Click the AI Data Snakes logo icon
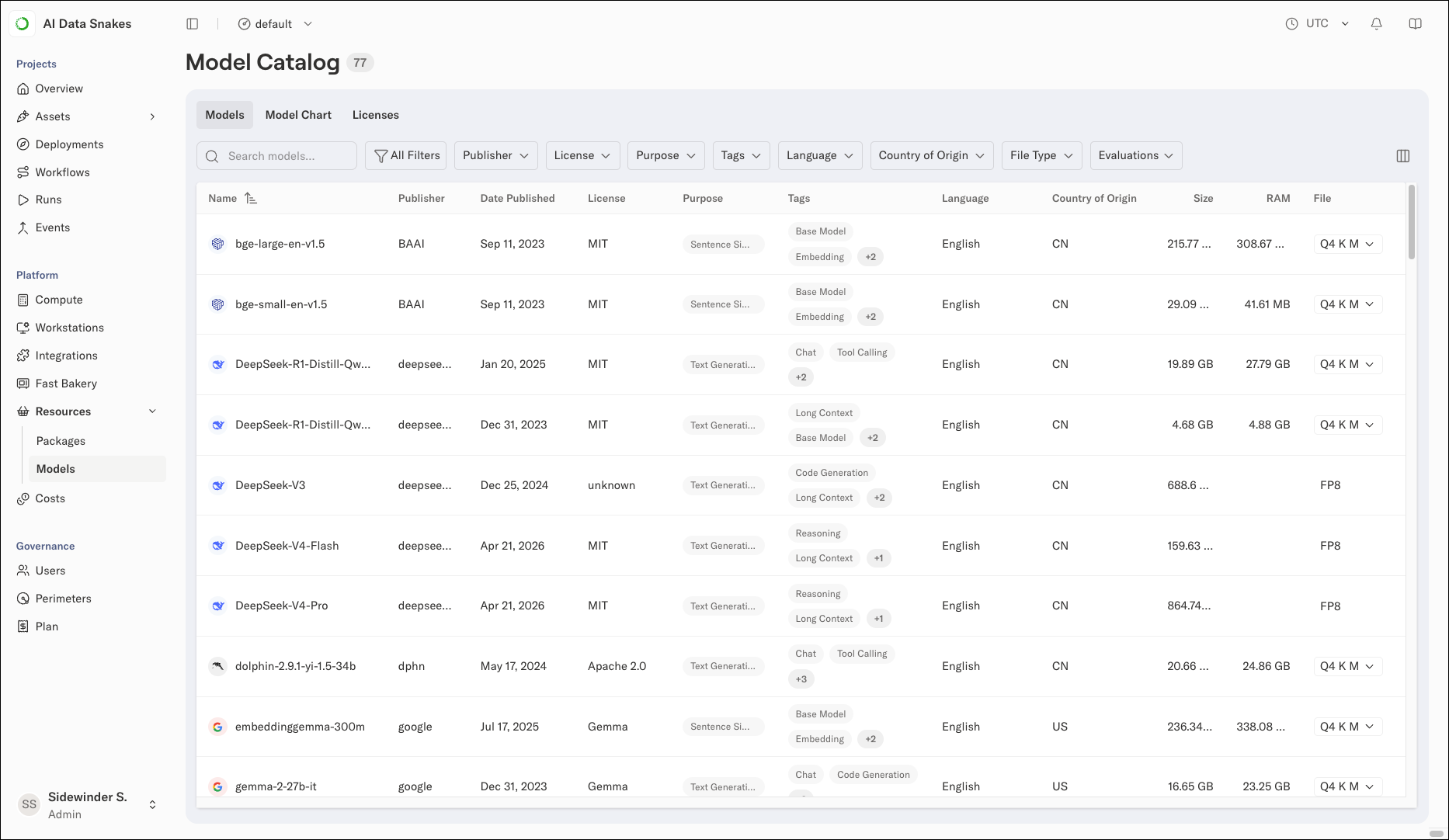Screen dimensions: 1449x840 click(x=23, y=24)
